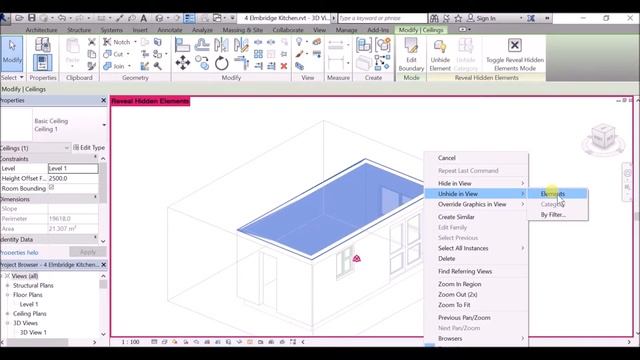Viewport: 640px width, 360px height.
Task: Click the Search binoculars icon
Action: coord(434,18)
